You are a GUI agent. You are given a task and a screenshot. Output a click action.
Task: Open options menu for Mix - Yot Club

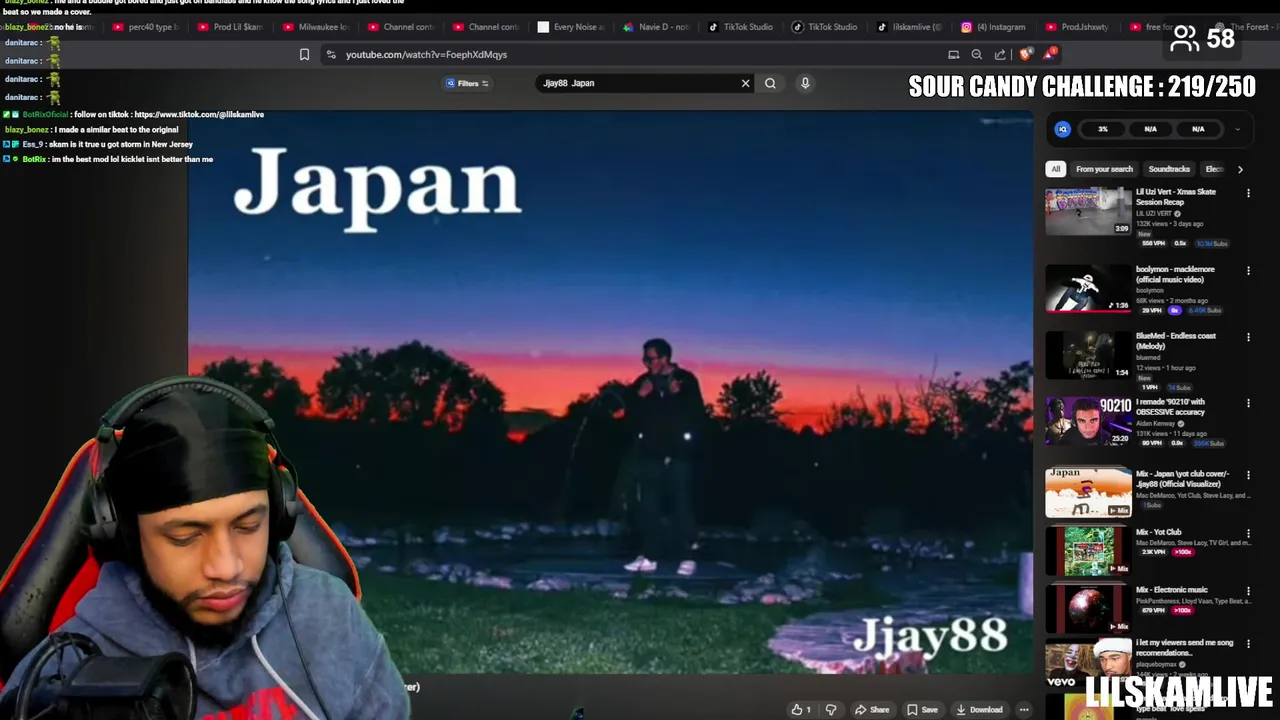(1248, 534)
